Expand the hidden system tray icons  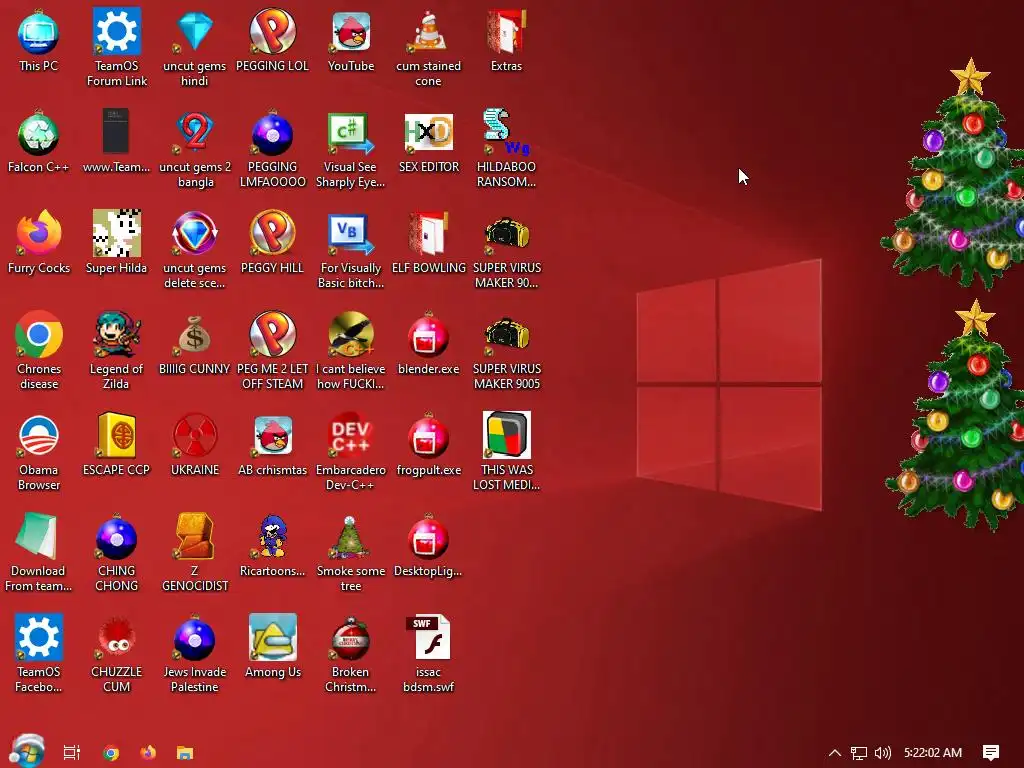835,753
